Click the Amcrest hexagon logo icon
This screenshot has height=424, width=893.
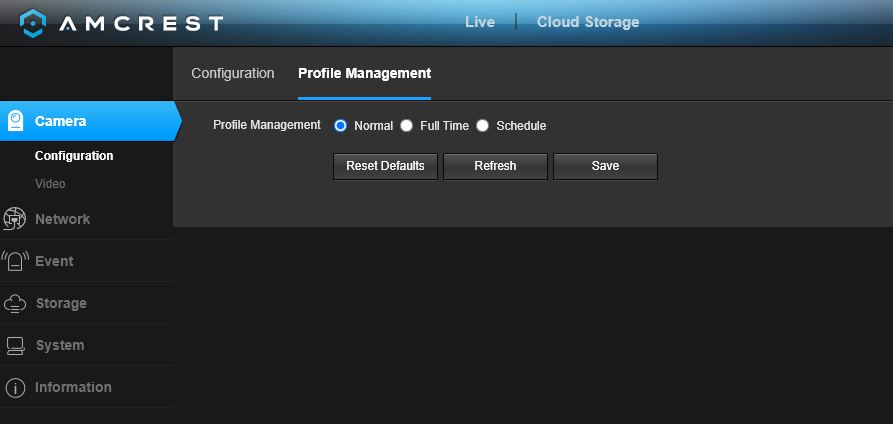click(x=32, y=23)
